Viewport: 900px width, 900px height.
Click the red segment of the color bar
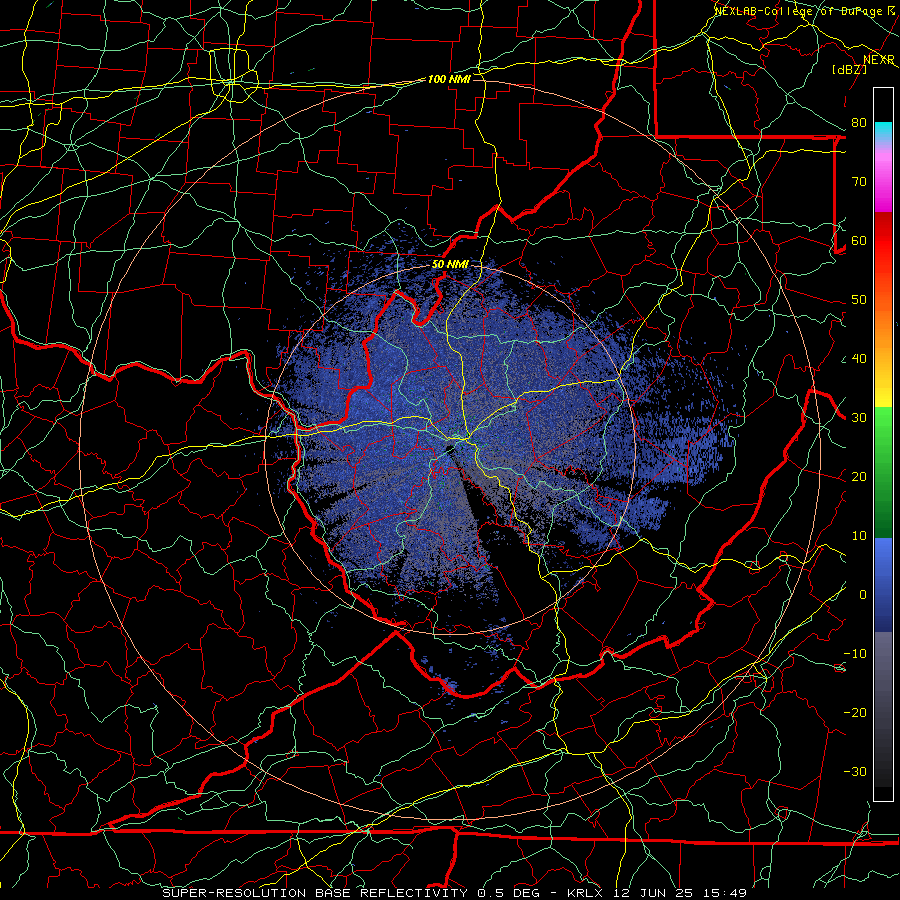pyautogui.click(x=883, y=241)
